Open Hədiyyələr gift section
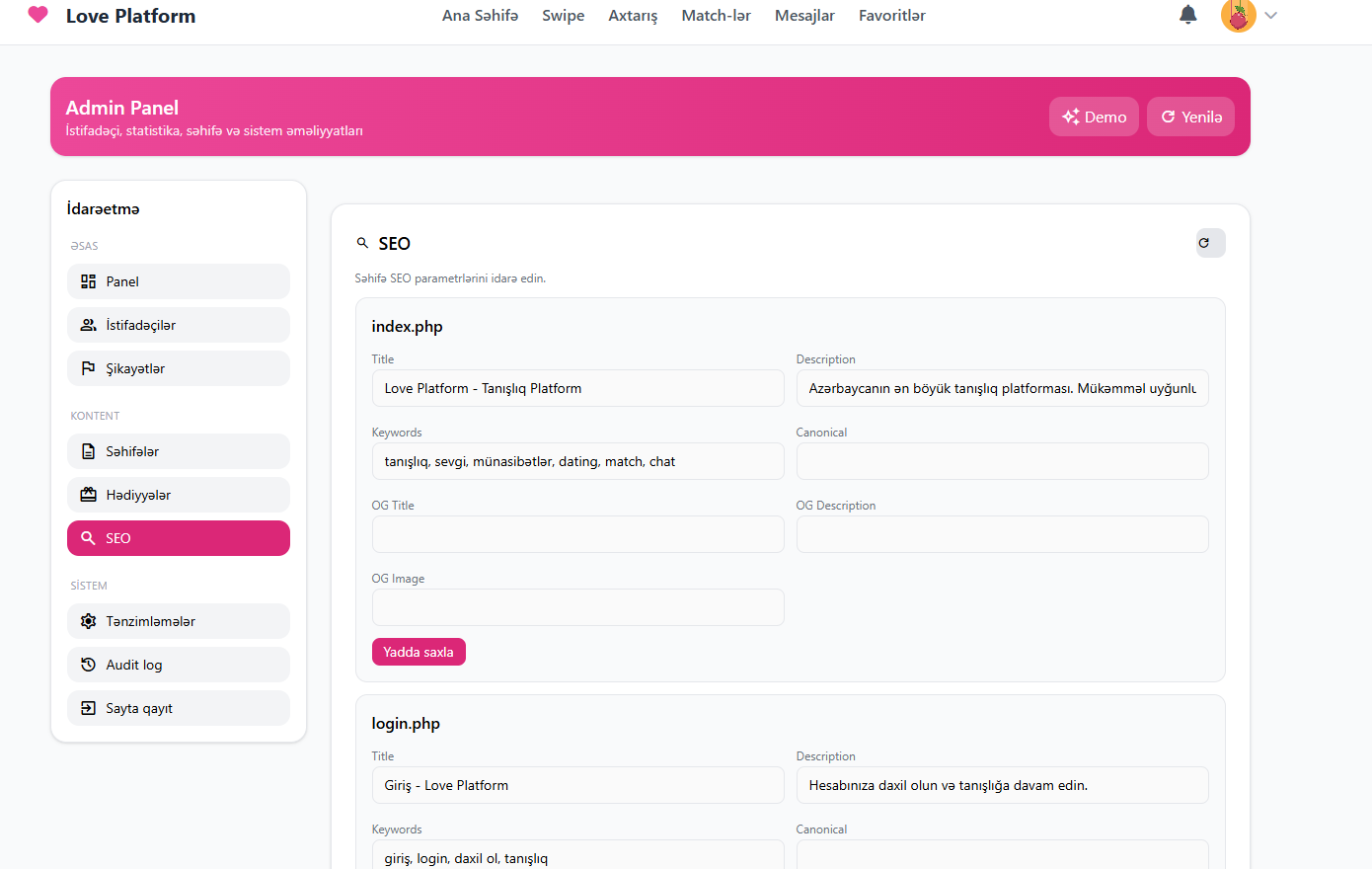 (x=179, y=495)
